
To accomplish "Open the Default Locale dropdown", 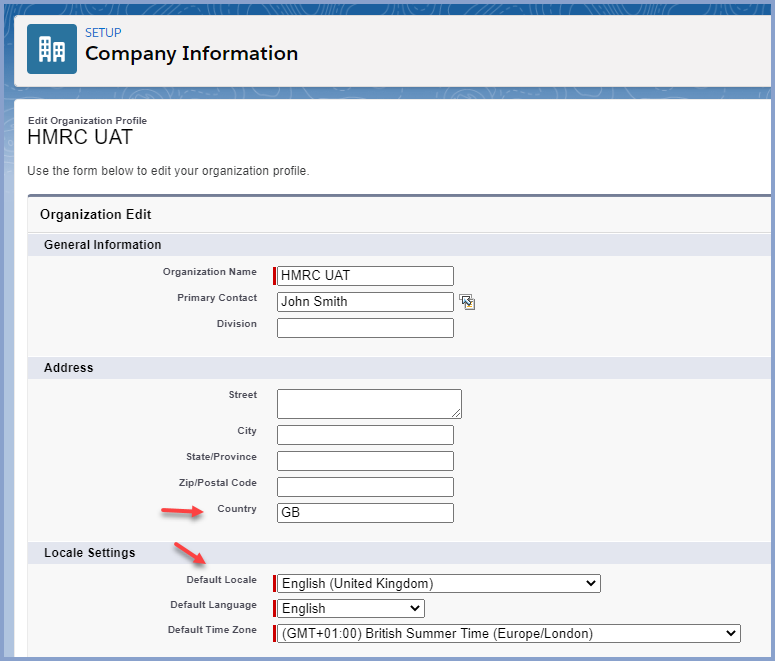I will (438, 583).
